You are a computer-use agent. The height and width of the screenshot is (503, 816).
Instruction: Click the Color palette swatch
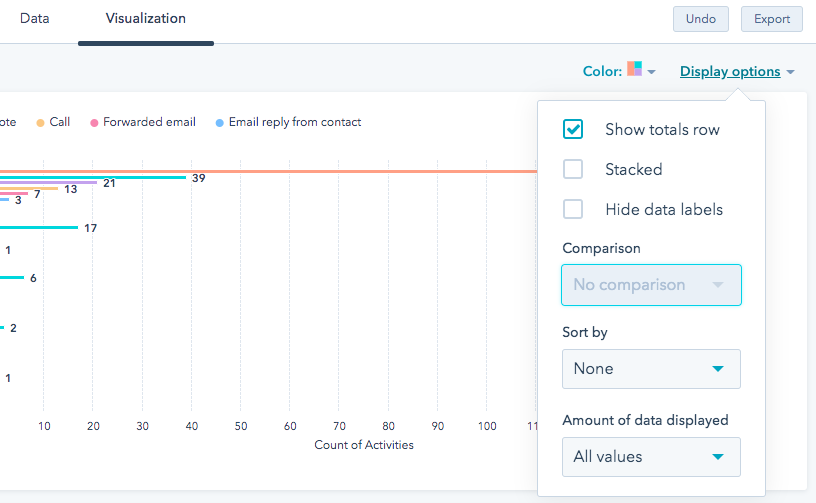point(634,69)
